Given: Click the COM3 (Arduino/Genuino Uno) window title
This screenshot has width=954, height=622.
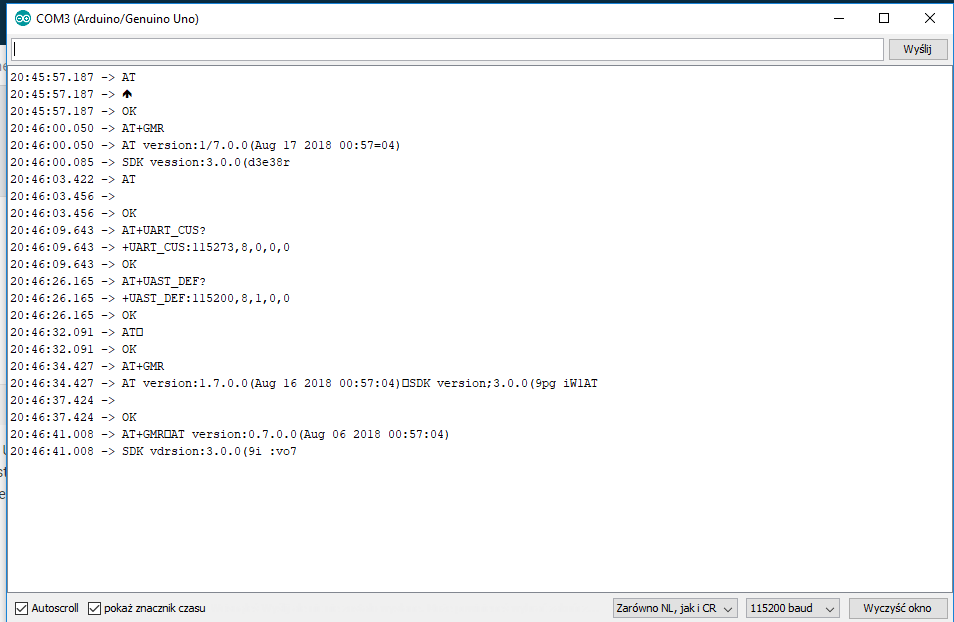Looking at the screenshot, I should coord(117,19).
